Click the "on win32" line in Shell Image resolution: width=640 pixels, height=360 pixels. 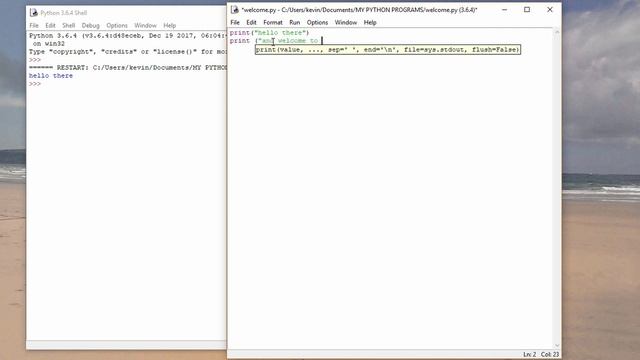pyautogui.click(x=49, y=44)
